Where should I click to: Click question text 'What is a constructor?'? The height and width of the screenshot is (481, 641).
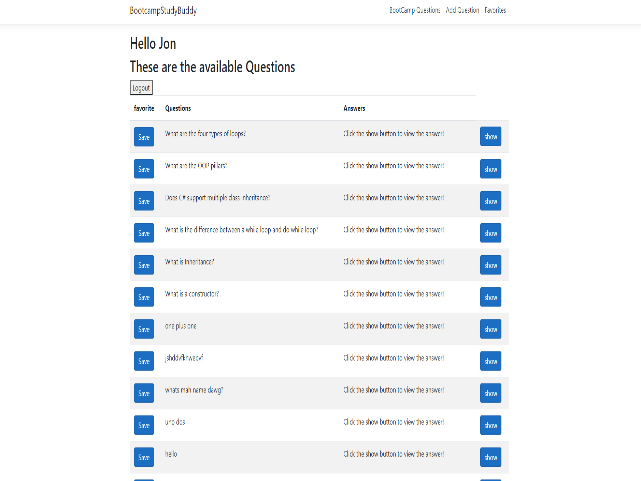point(192,294)
